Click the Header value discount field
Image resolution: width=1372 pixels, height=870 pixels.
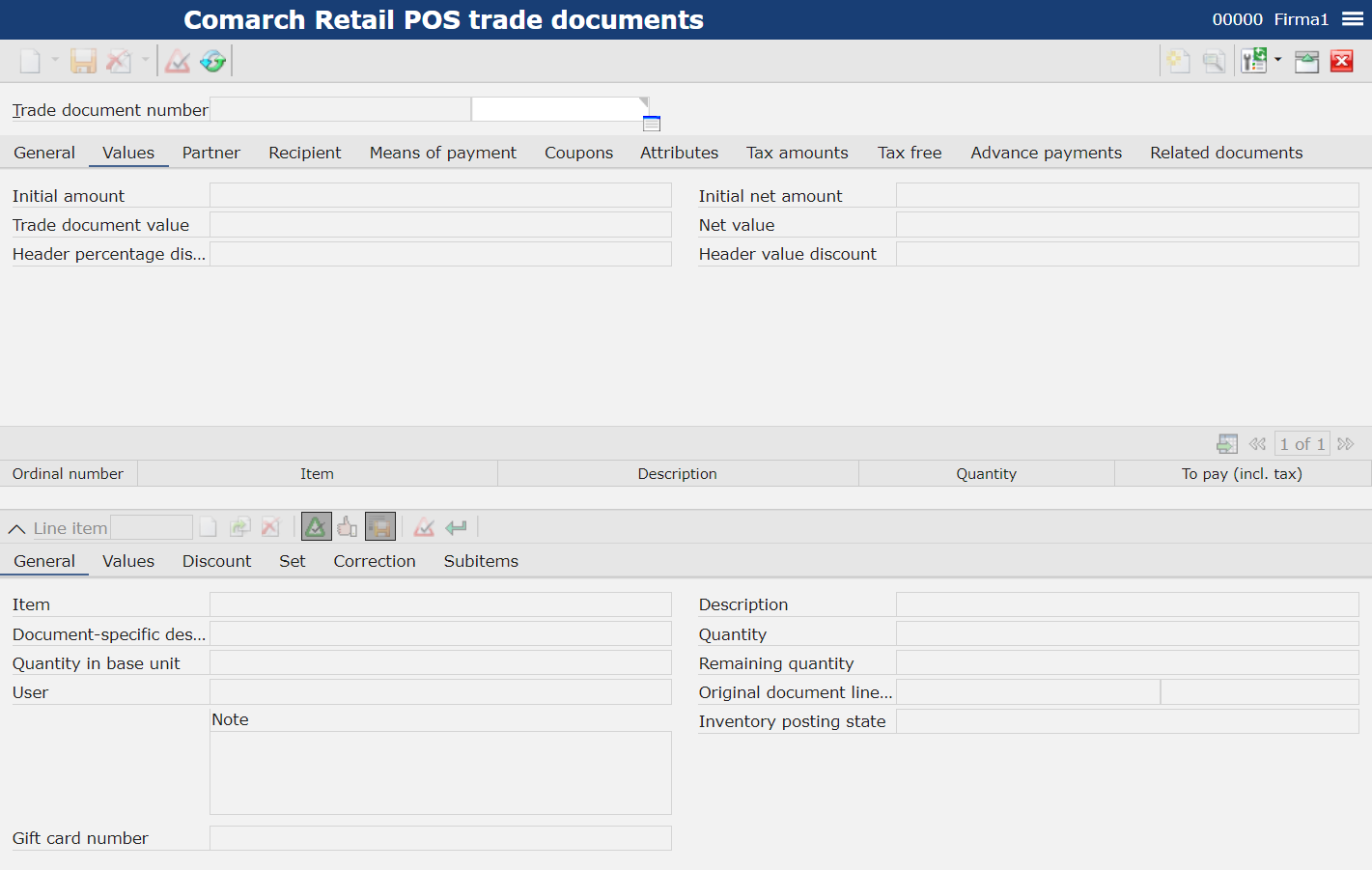tap(1128, 253)
